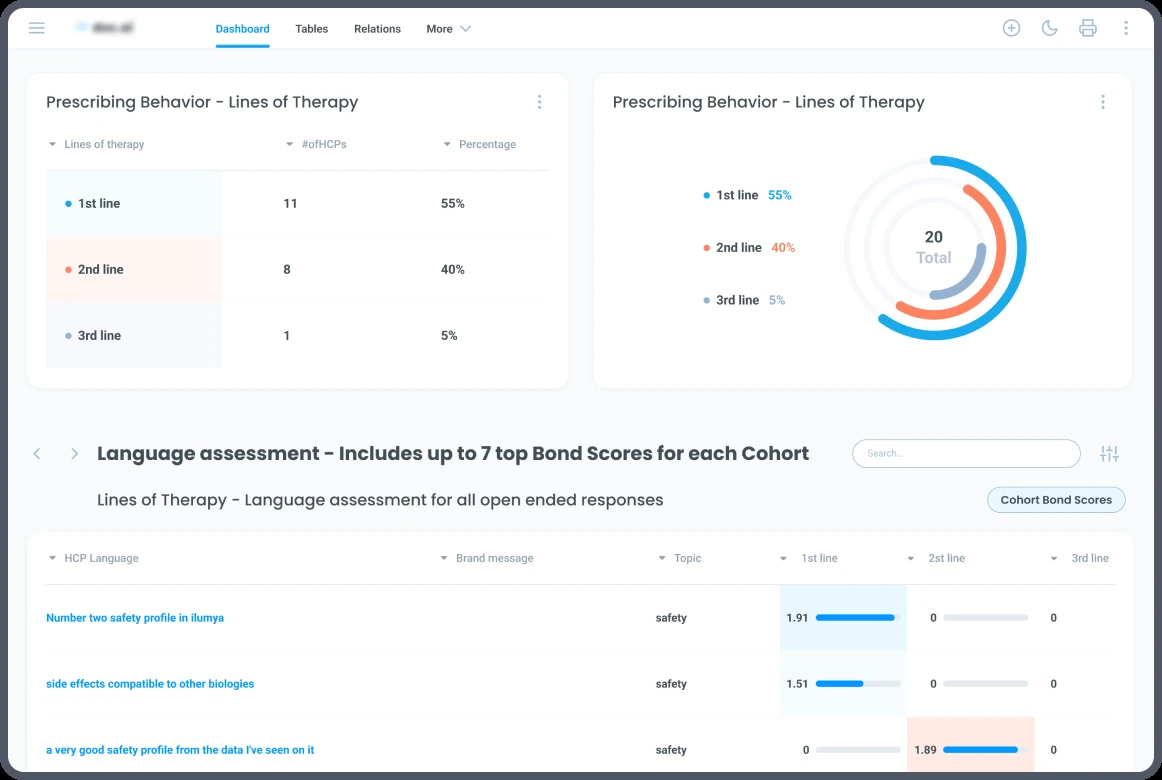Open options menu of table card
The image size is (1162, 780).
540,102
